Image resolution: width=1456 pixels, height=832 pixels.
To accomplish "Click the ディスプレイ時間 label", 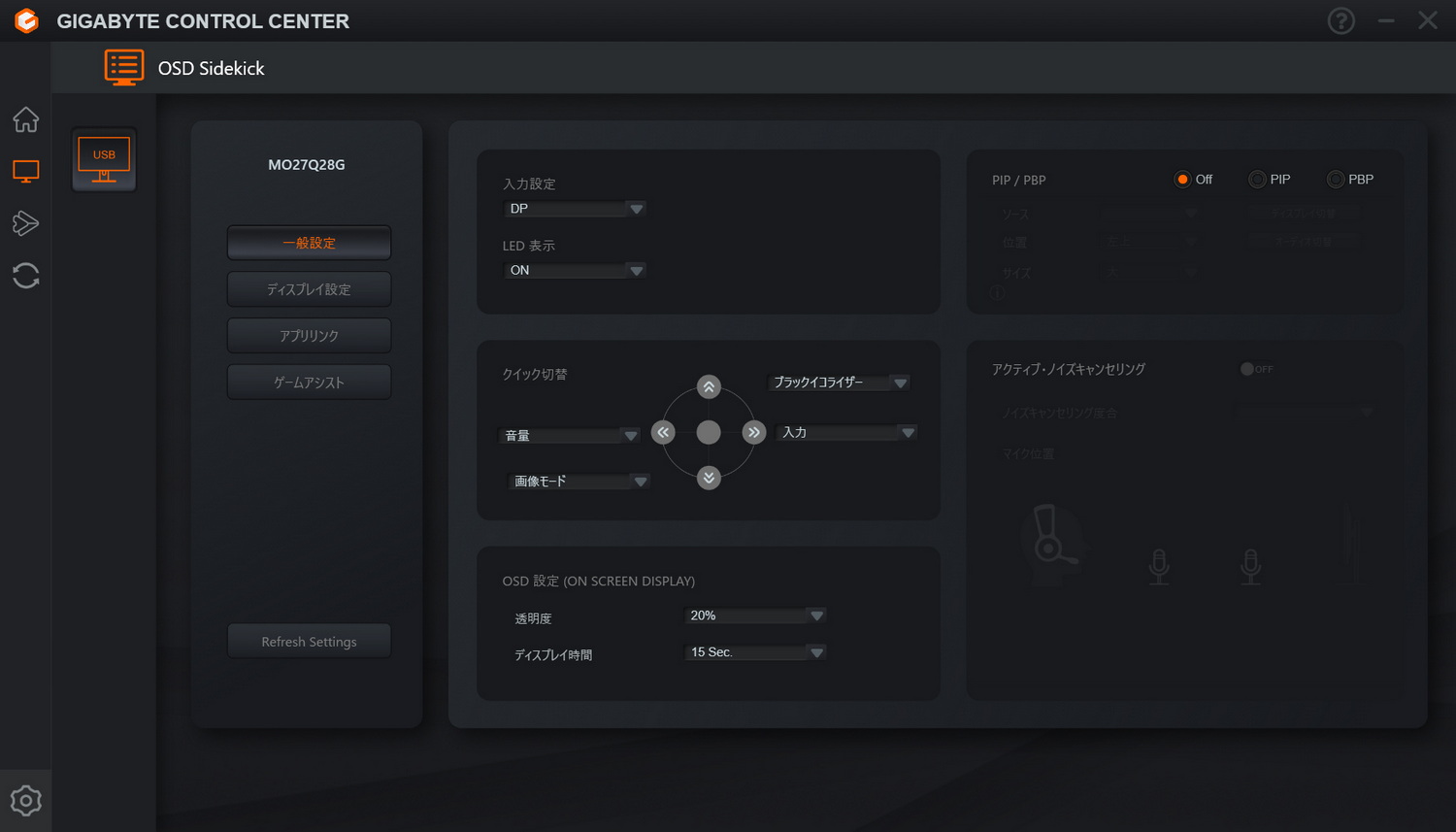I will click(553, 655).
